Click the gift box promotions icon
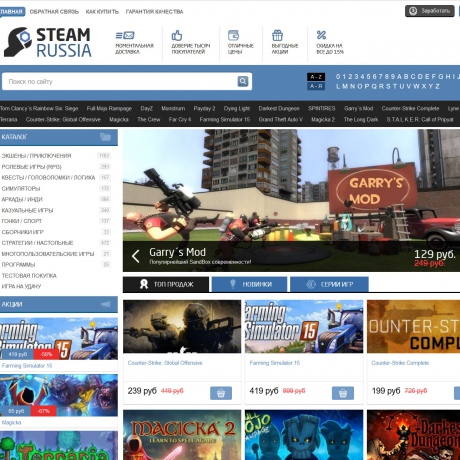The width and height of the screenshot is (460, 460). point(277,35)
